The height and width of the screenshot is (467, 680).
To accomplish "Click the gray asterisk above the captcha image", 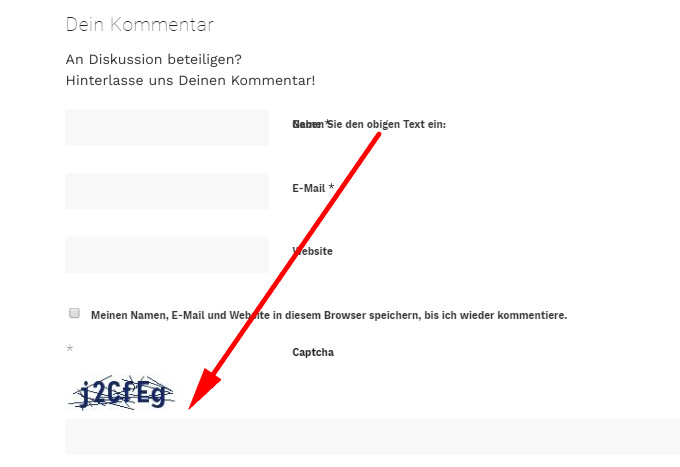I will tap(69, 348).
